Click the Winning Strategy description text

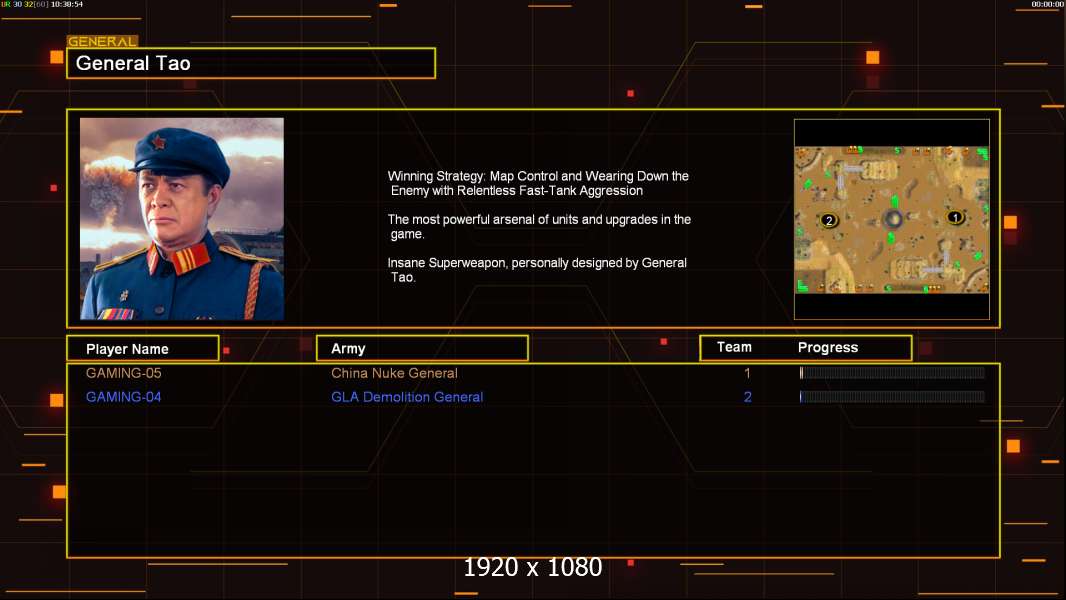pos(538,183)
